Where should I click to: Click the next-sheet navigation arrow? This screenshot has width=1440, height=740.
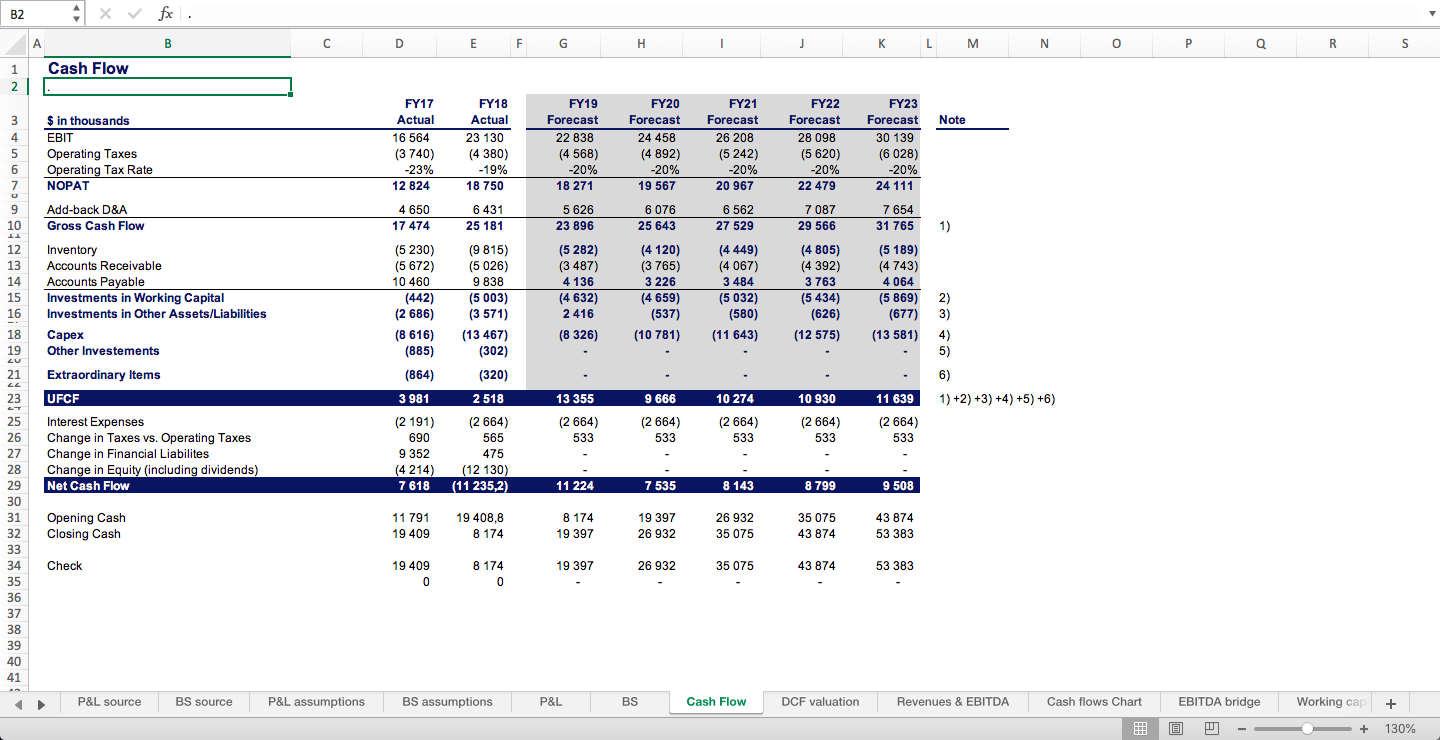41,704
